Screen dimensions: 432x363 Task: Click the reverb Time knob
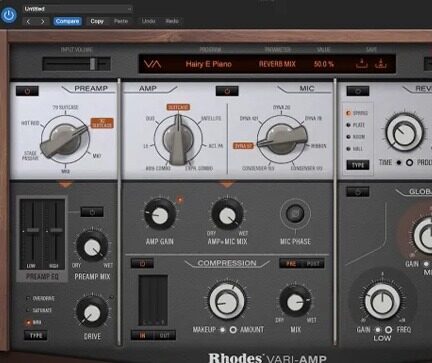click(404, 133)
